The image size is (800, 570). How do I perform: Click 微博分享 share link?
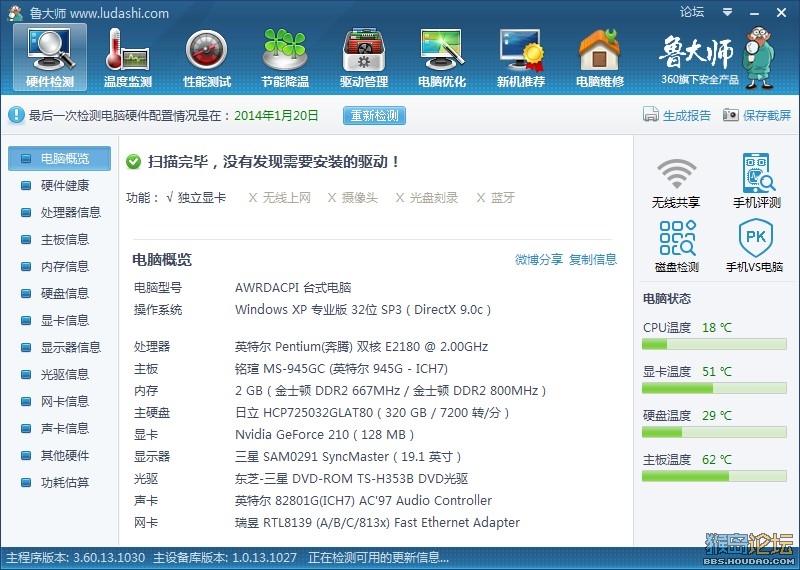coord(539,259)
